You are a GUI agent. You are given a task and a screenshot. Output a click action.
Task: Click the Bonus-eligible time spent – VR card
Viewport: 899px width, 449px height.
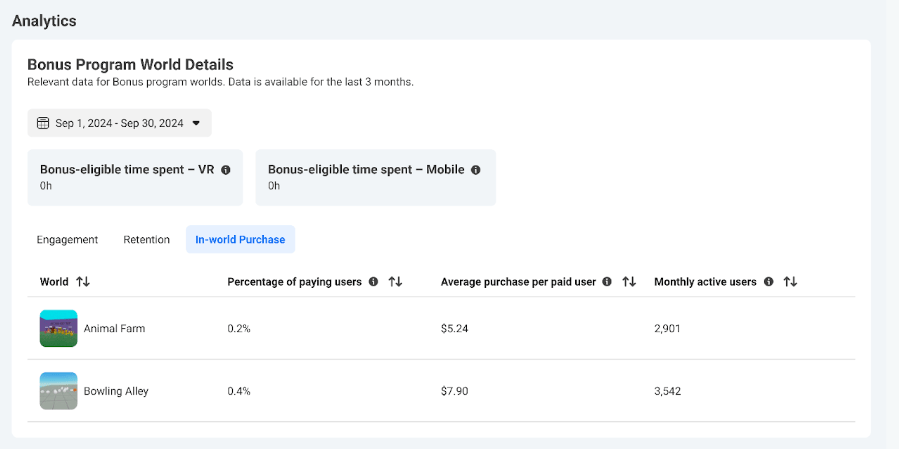pyautogui.click(x=135, y=178)
